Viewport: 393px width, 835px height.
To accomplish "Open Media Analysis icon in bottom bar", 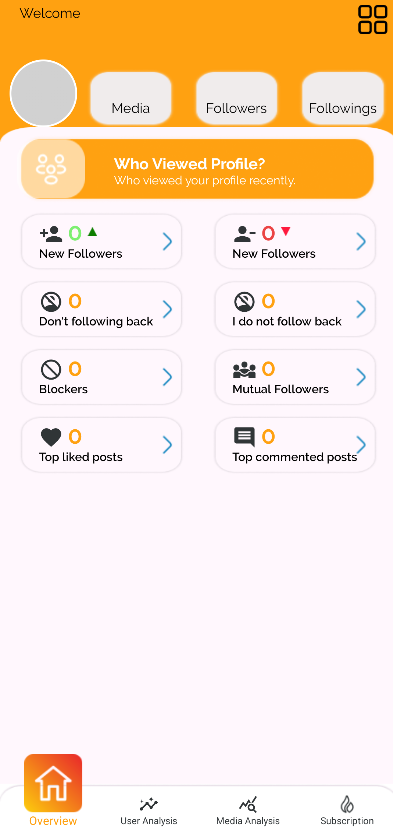I will tap(248, 804).
